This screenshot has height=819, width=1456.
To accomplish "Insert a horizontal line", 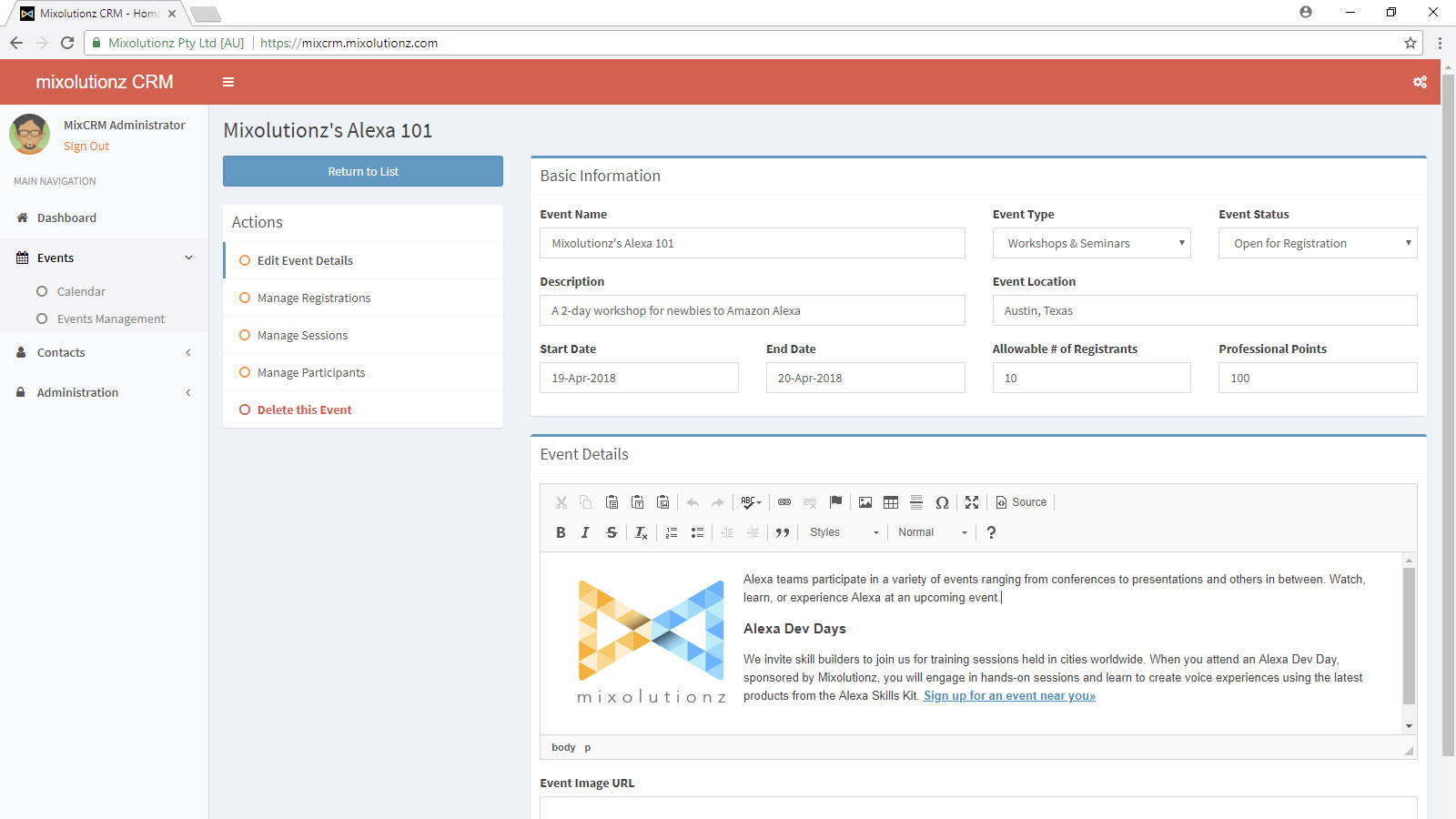I will coord(916,502).
